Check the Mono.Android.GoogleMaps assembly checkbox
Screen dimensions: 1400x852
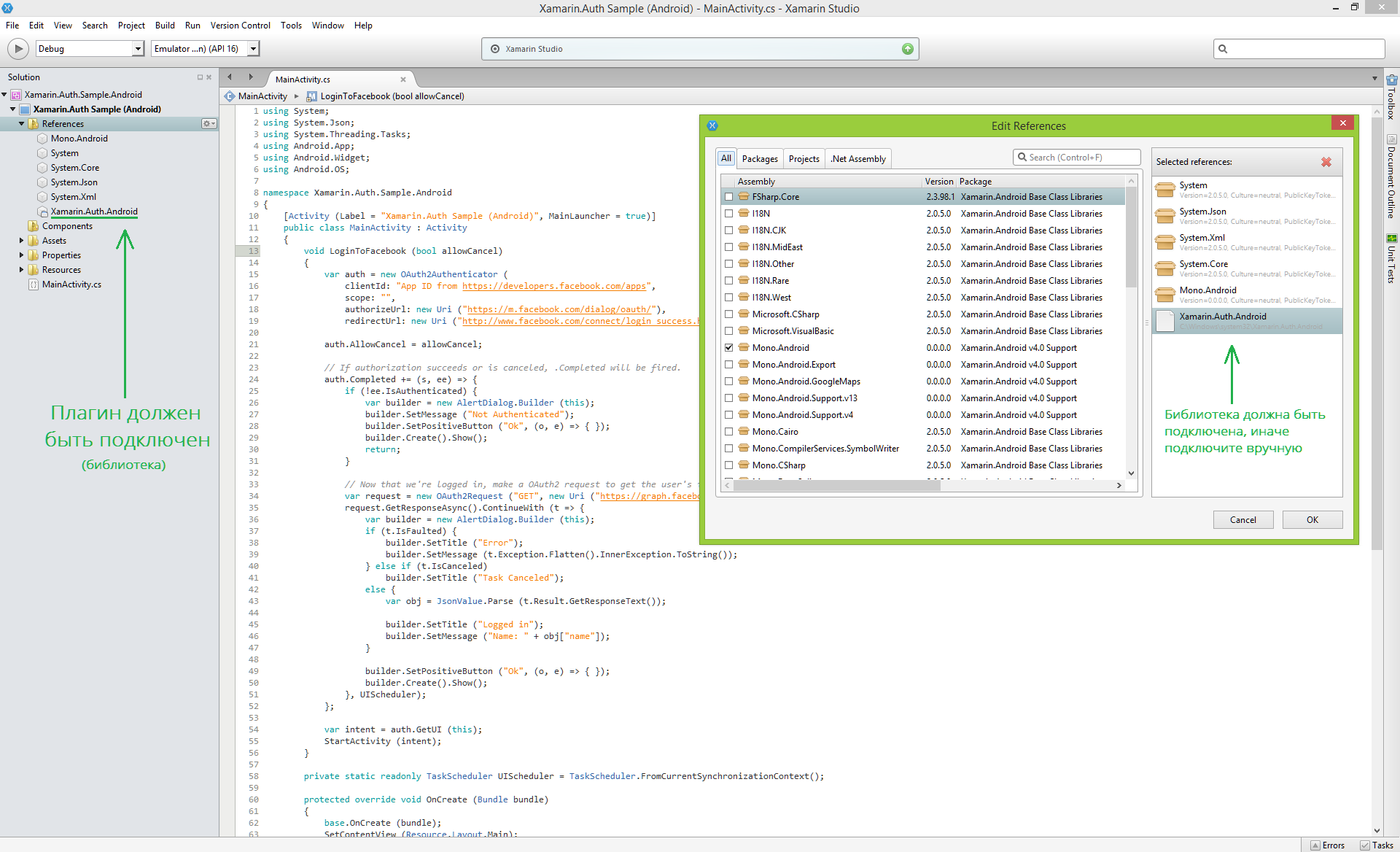(x=728, y=382)
